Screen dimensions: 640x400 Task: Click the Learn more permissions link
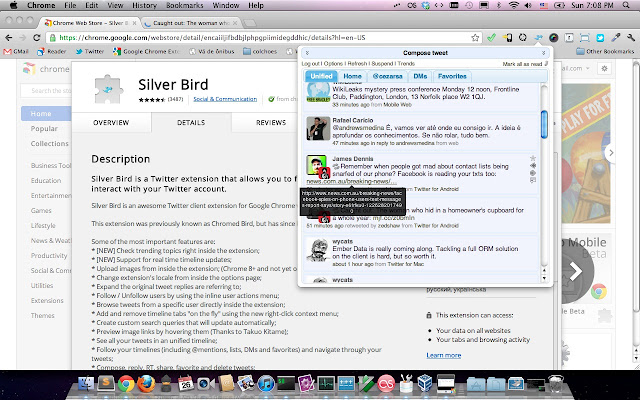(444, 355)
